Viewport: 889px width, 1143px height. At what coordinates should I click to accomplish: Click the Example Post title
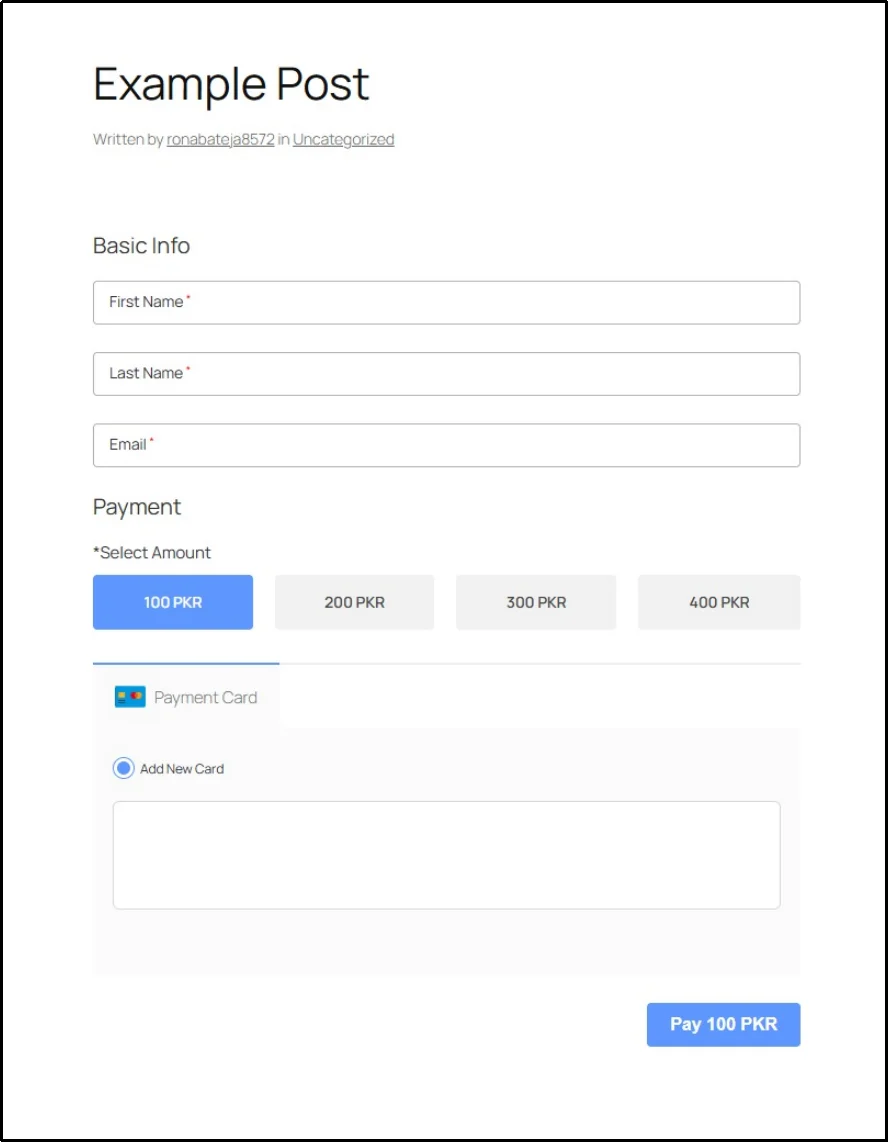point(231,84)
